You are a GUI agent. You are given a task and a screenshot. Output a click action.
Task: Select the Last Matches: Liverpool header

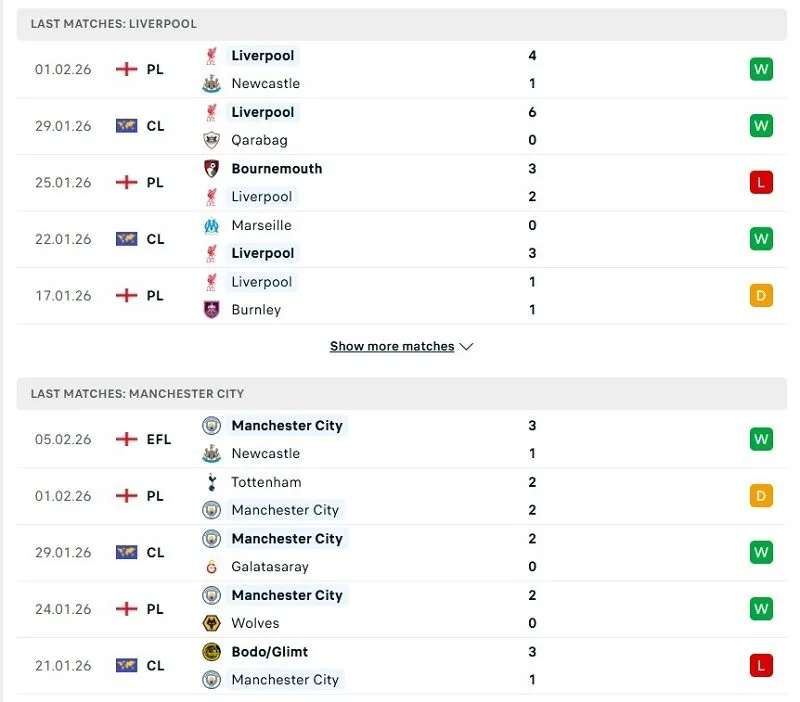click(114, 23)
